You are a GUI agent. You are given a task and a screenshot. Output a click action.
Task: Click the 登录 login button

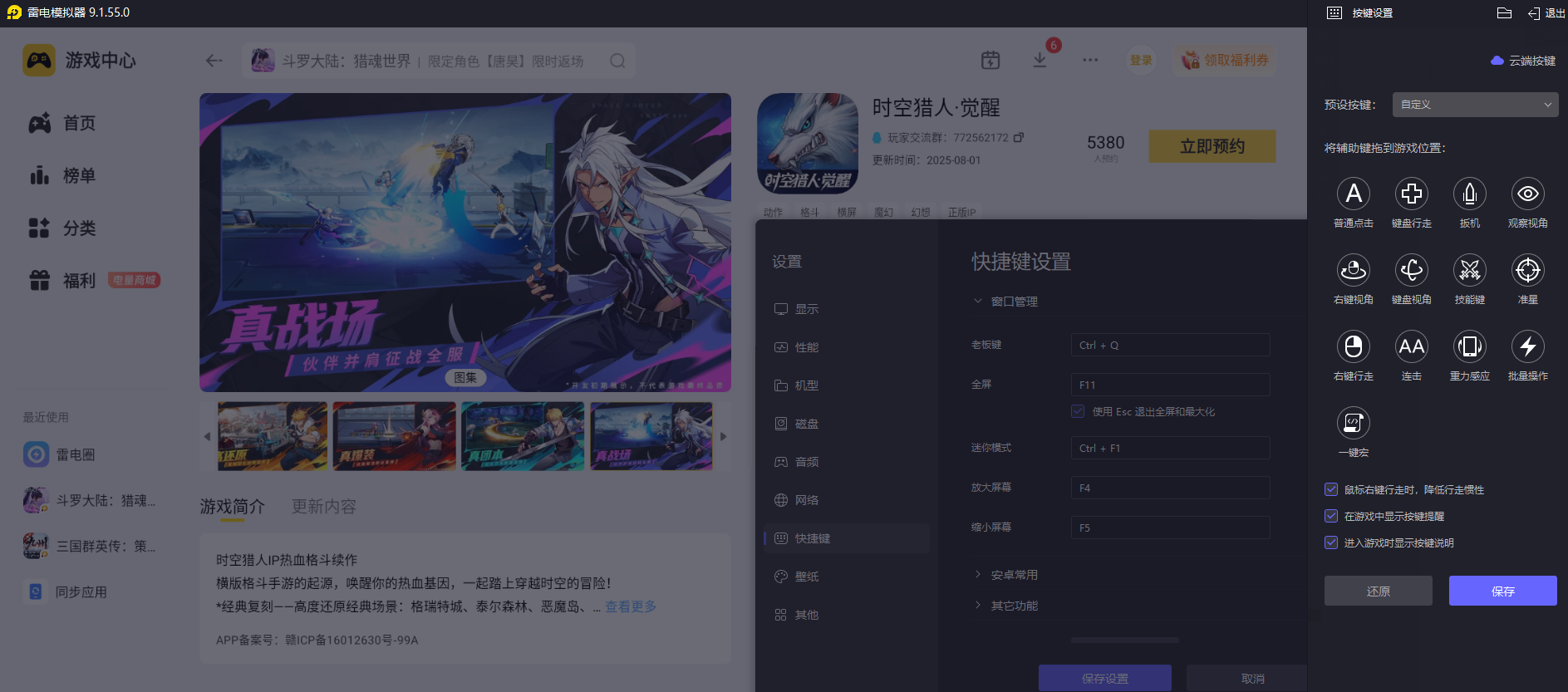(1141, 60)
